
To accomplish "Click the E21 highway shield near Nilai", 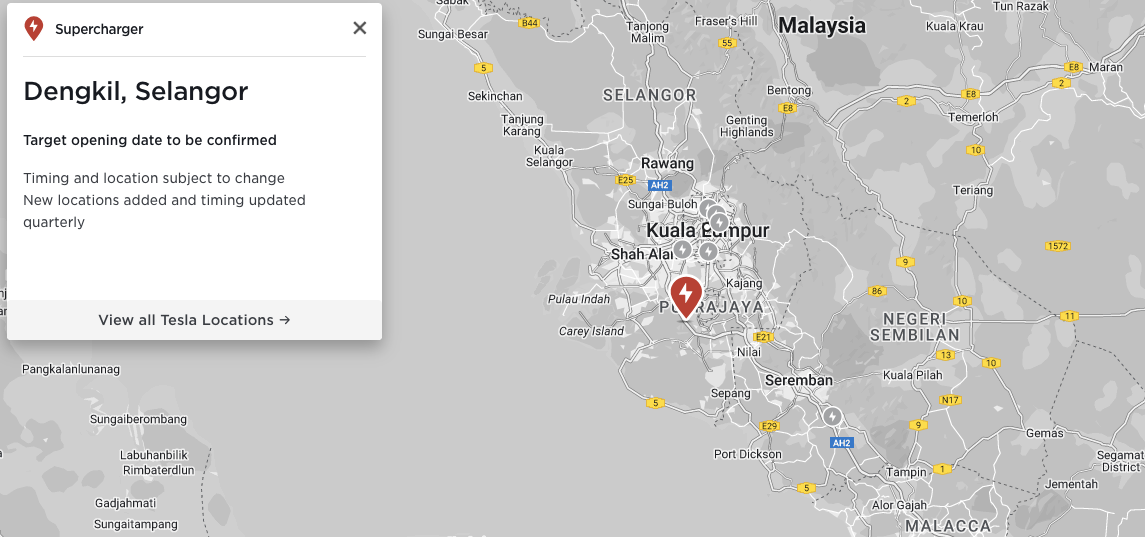I will point(763,337).
